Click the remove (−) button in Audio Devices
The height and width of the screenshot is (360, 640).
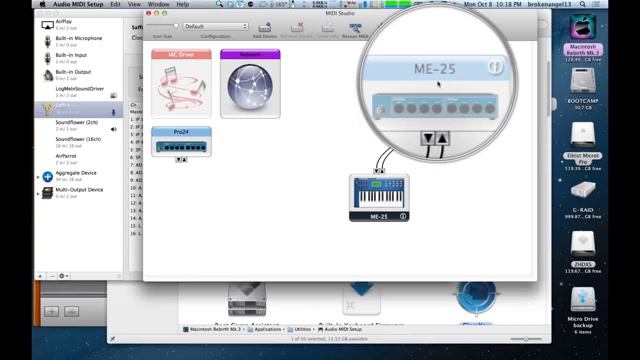[52, 276]
